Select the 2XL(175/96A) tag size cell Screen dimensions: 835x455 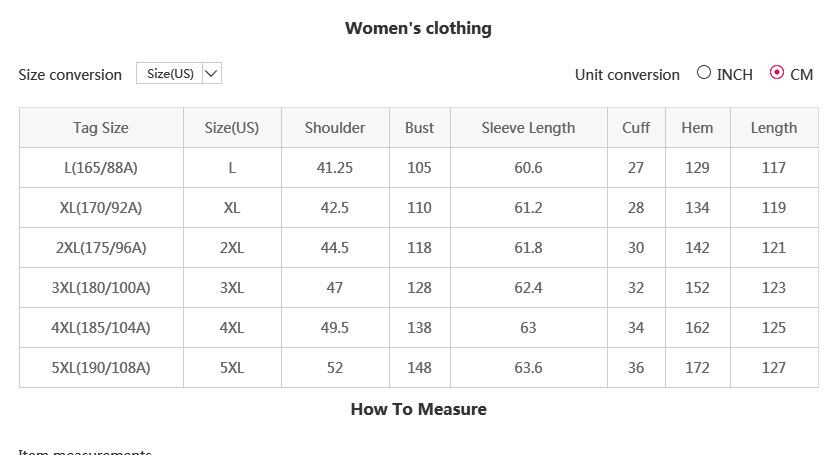pos(101,248)
